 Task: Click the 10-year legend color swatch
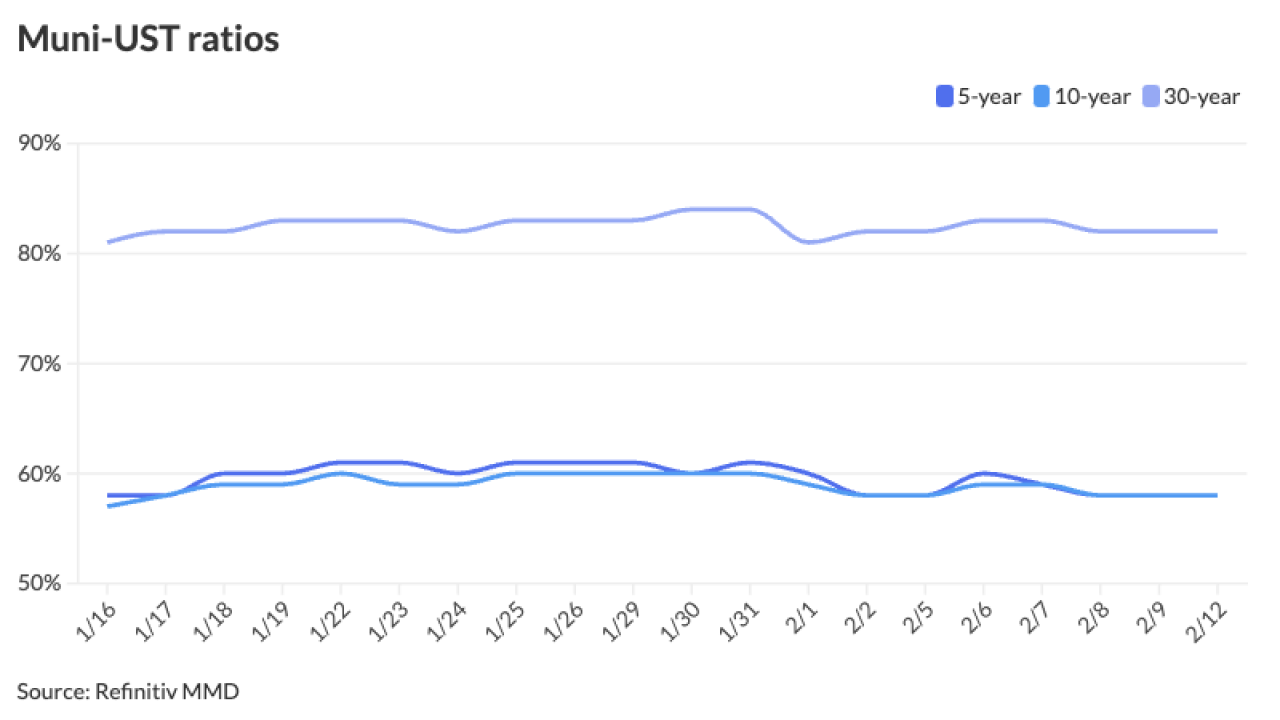point(1042,97)
